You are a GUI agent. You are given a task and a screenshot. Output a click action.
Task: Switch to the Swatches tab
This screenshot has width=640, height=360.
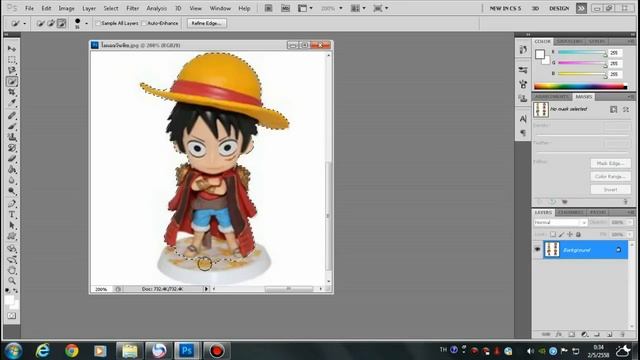click(570, 42)
